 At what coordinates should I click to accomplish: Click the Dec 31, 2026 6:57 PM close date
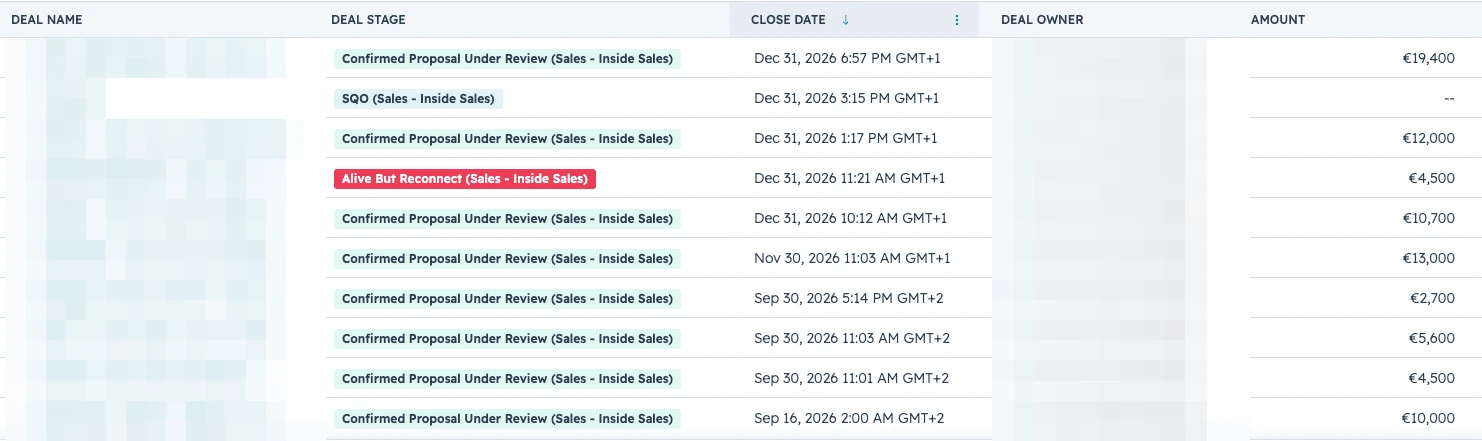[847, 59]
